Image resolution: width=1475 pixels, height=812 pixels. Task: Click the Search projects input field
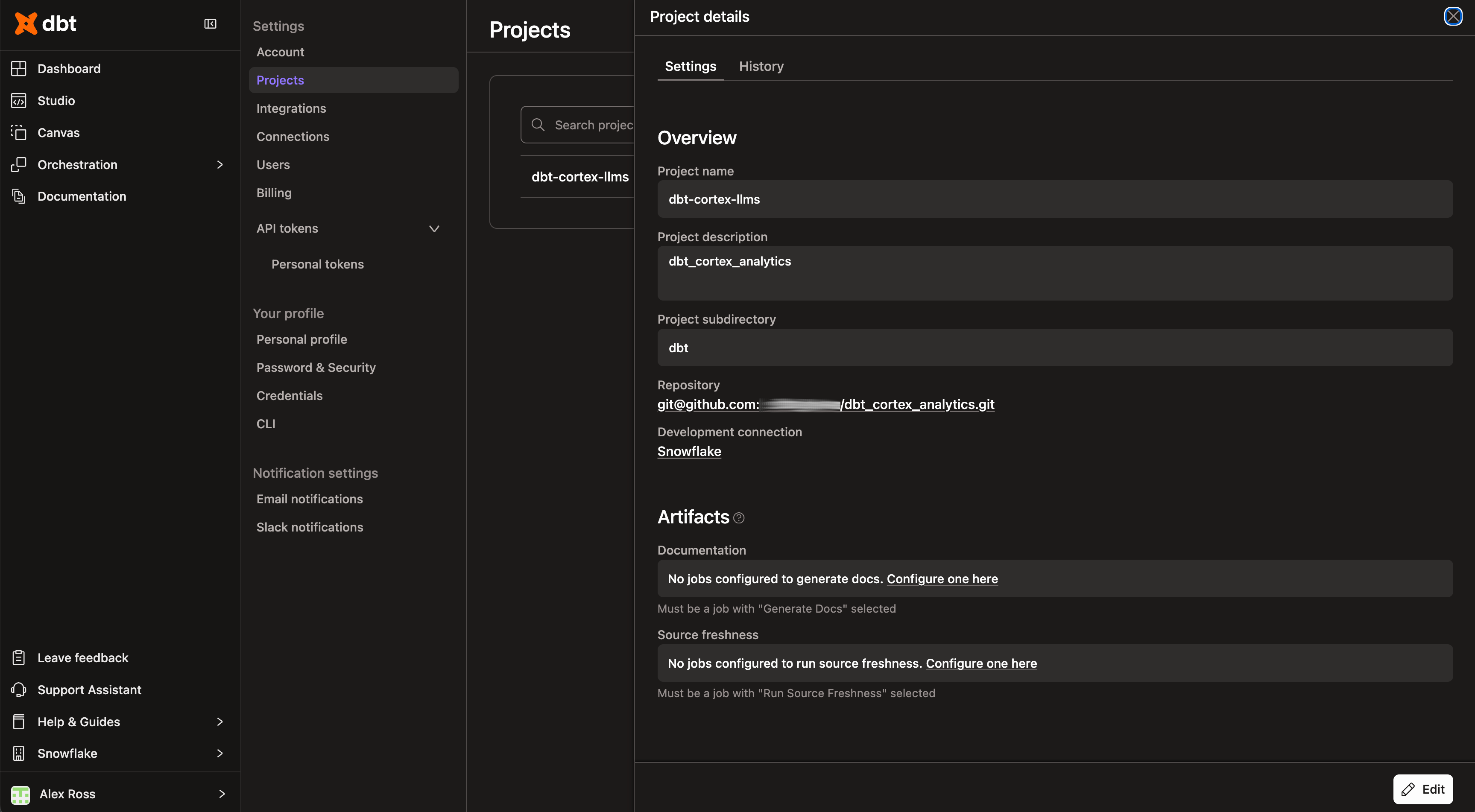[x=590, y=125]
